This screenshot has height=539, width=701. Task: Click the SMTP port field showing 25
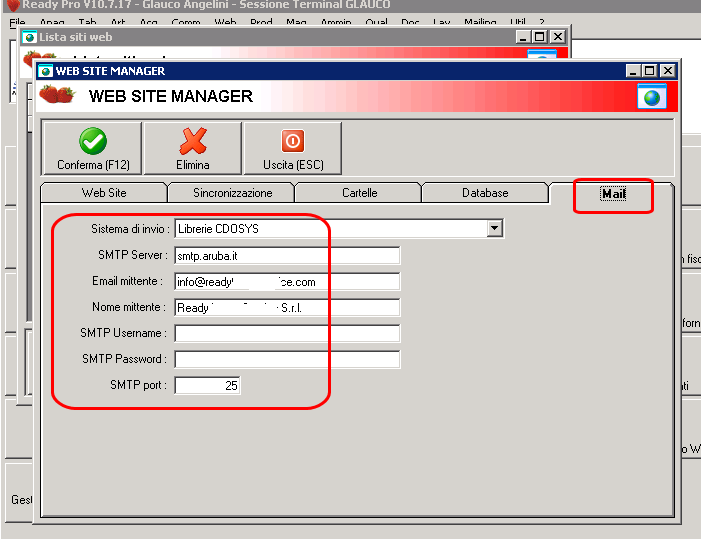[207, 385]
